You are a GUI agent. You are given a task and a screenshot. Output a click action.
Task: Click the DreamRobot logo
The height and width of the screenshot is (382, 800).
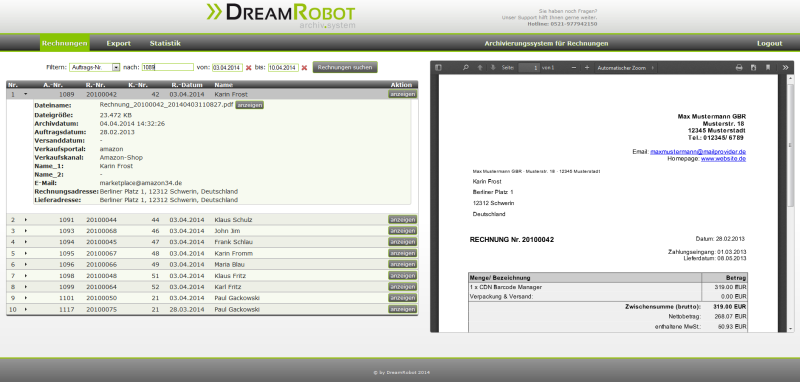click(281, 15)
